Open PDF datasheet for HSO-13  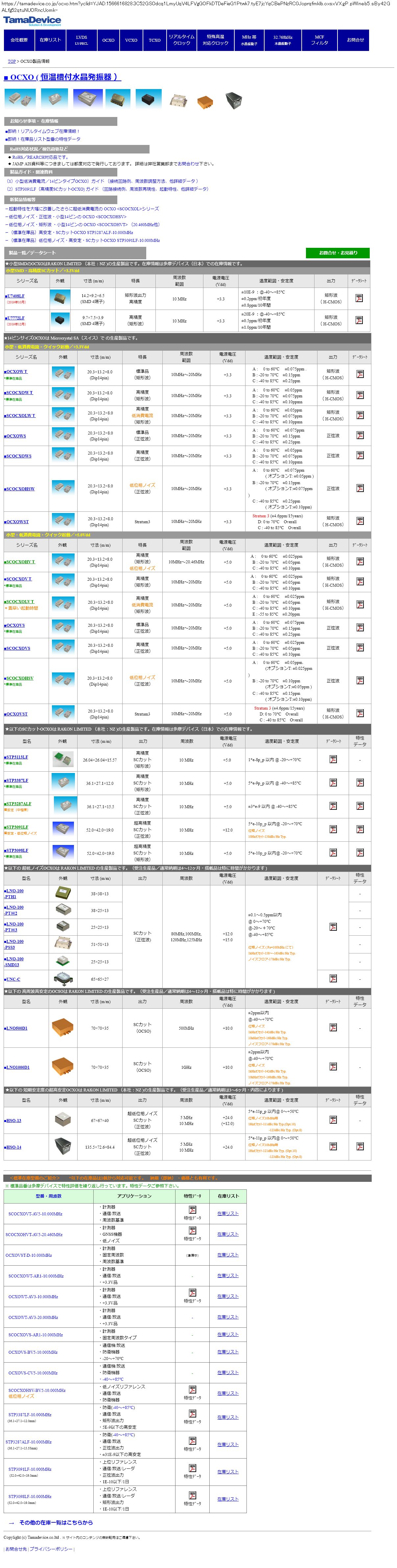tap(333, 1120)
